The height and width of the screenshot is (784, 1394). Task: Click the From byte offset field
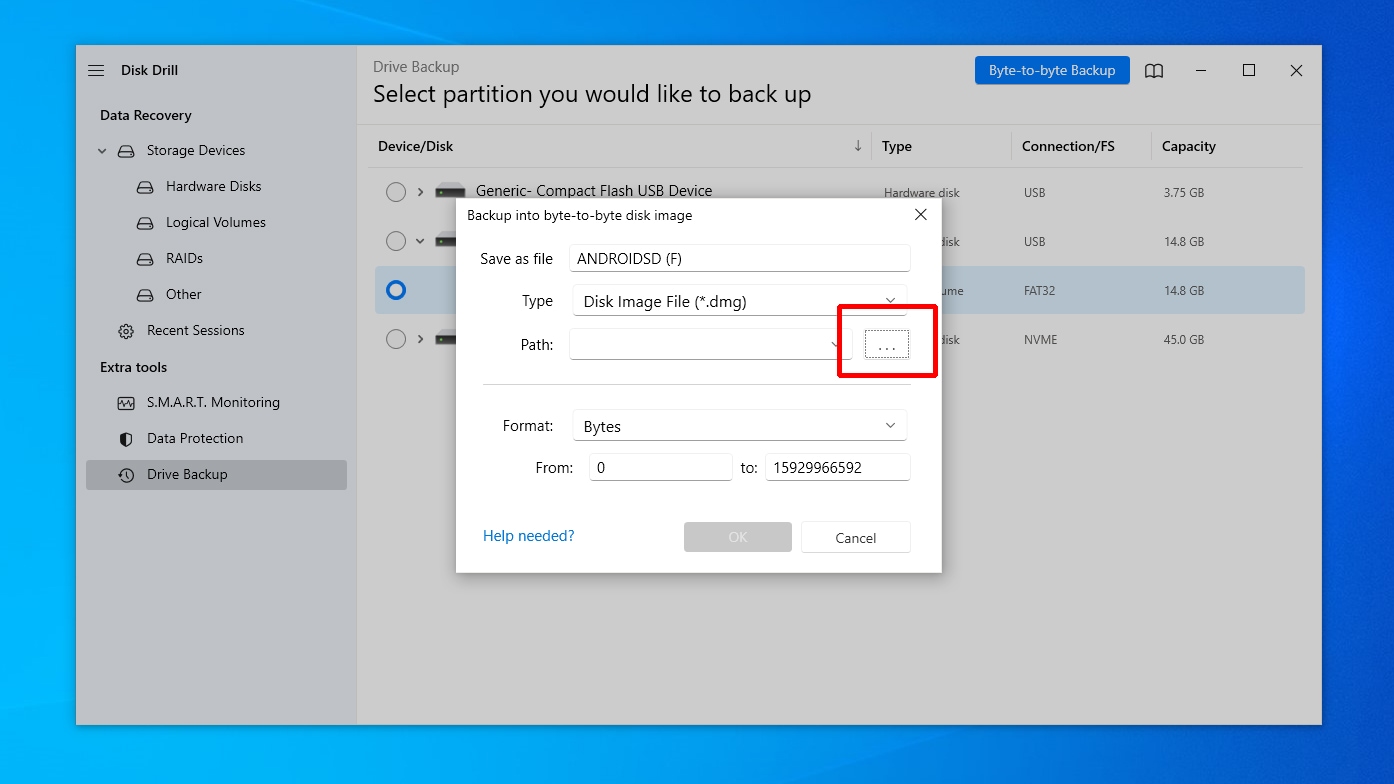(661, 467)
